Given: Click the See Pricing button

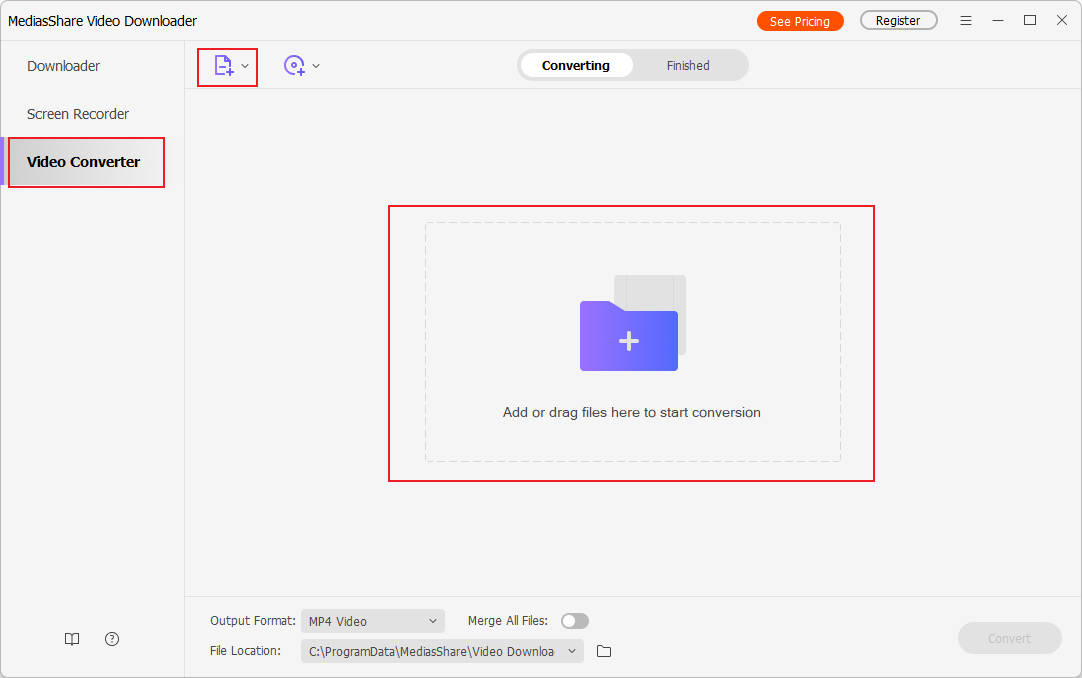Looking at the screenshot, I should (x=800, y=21).
